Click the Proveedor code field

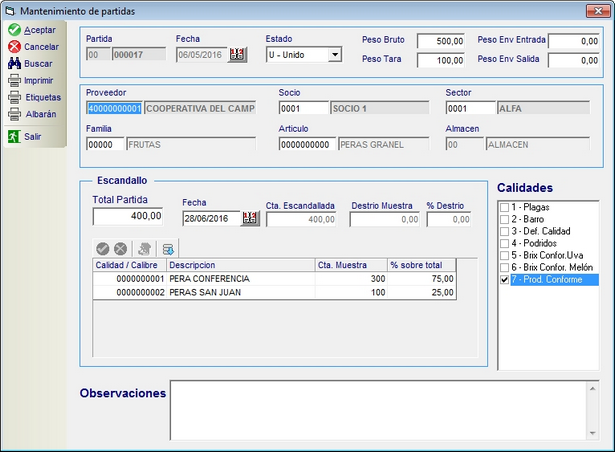[114, 108]
